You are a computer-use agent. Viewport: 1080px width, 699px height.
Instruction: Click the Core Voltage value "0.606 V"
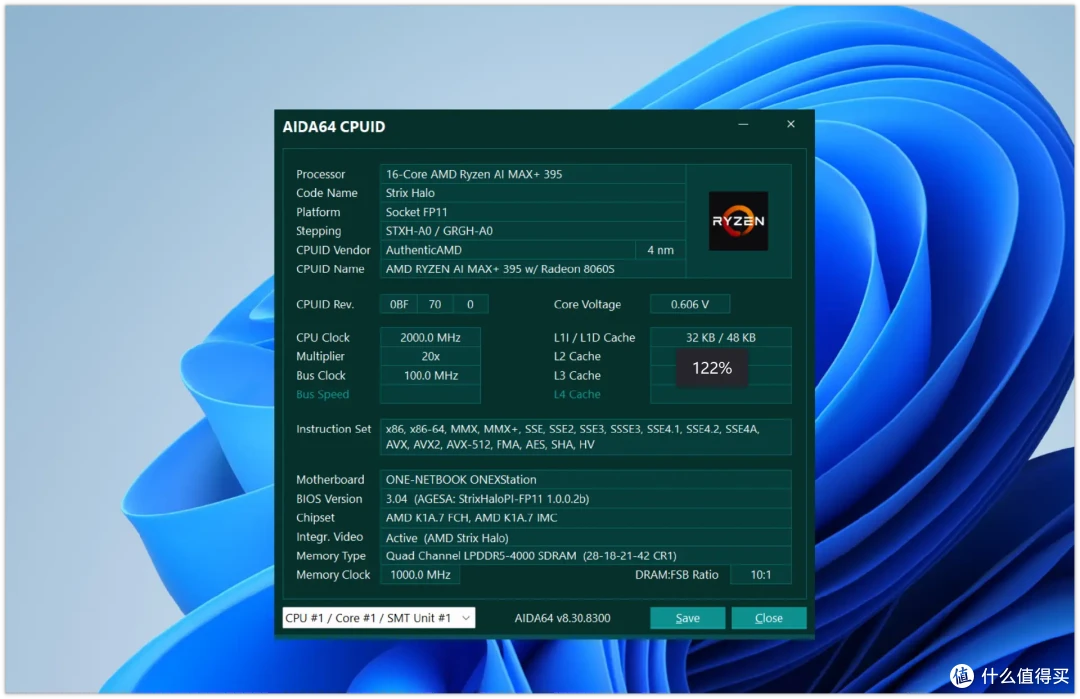tap(689, 304)
